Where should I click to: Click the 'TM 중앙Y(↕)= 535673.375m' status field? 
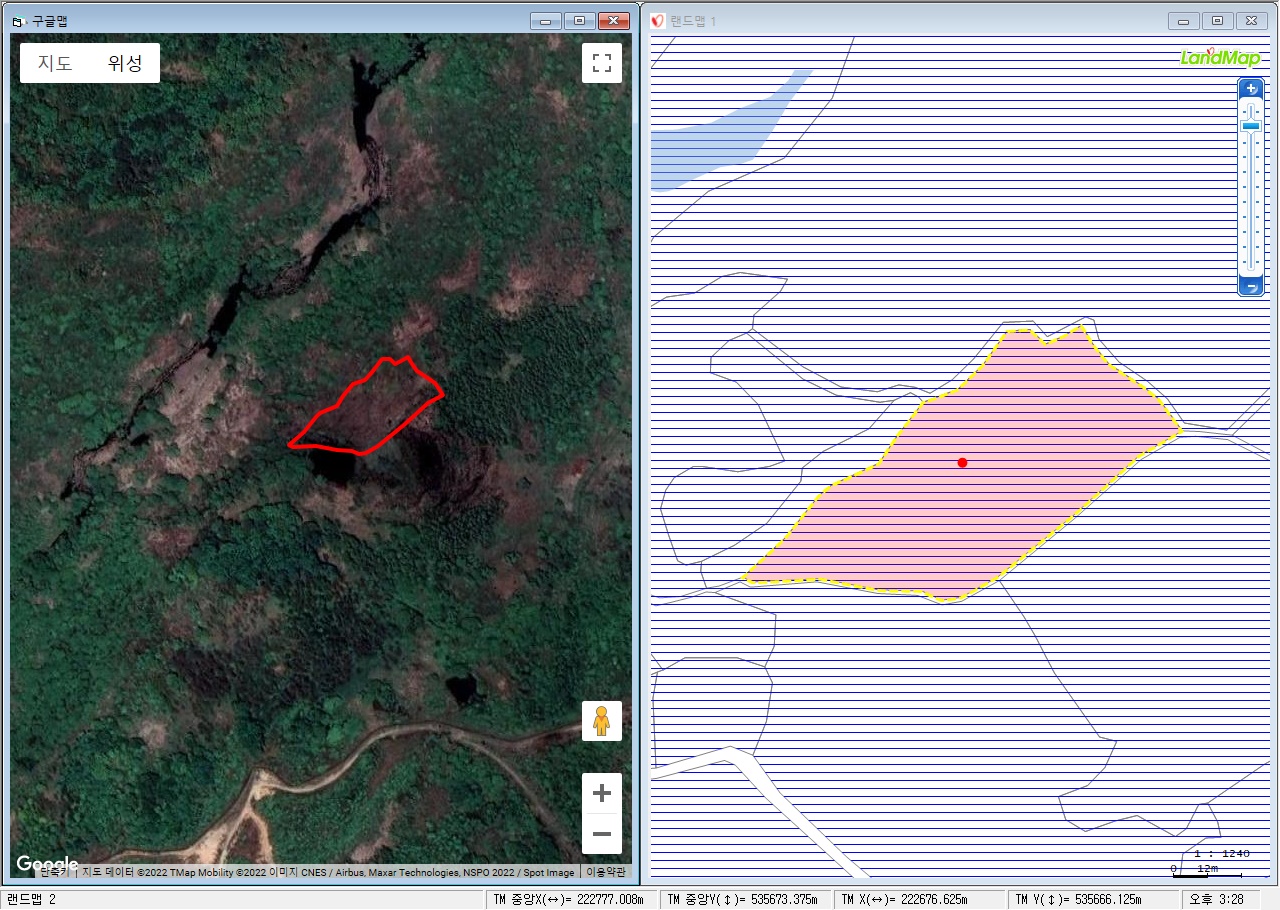tap(745, 899)
